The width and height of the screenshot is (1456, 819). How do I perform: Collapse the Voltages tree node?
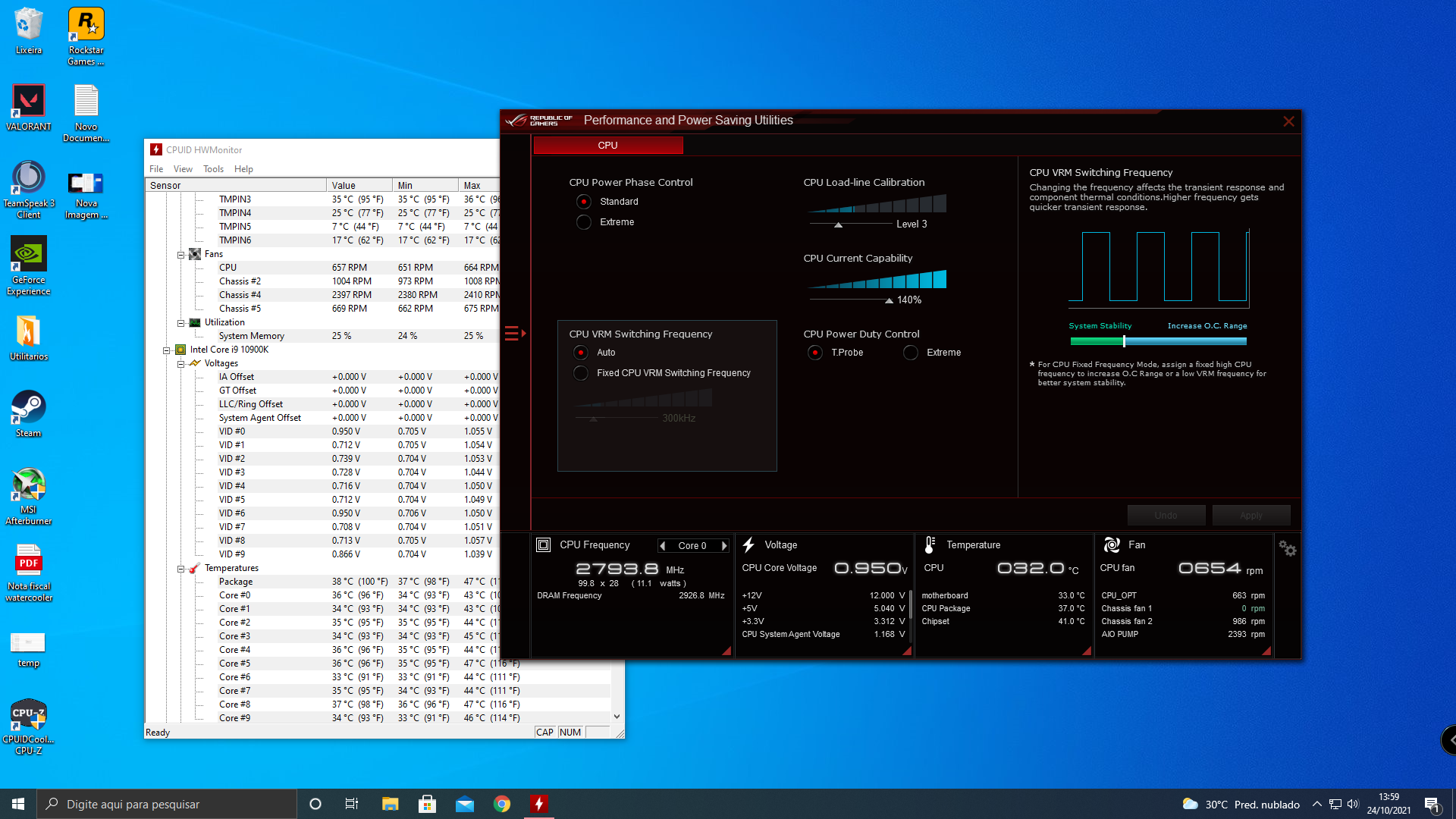[180, 364]
